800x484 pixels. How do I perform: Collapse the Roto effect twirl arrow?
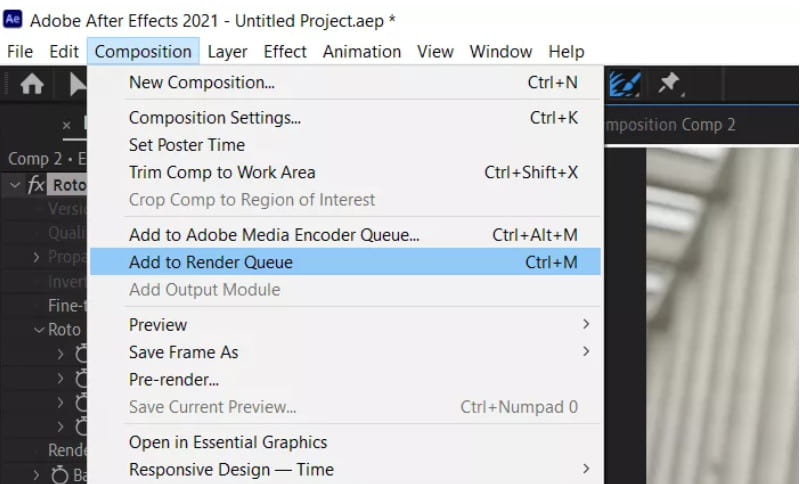coord(15,185)
